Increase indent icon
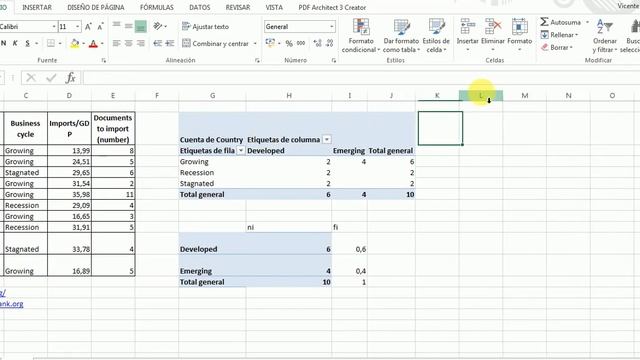This screenshot has height=360, width=640. click(x=170, y=43)
